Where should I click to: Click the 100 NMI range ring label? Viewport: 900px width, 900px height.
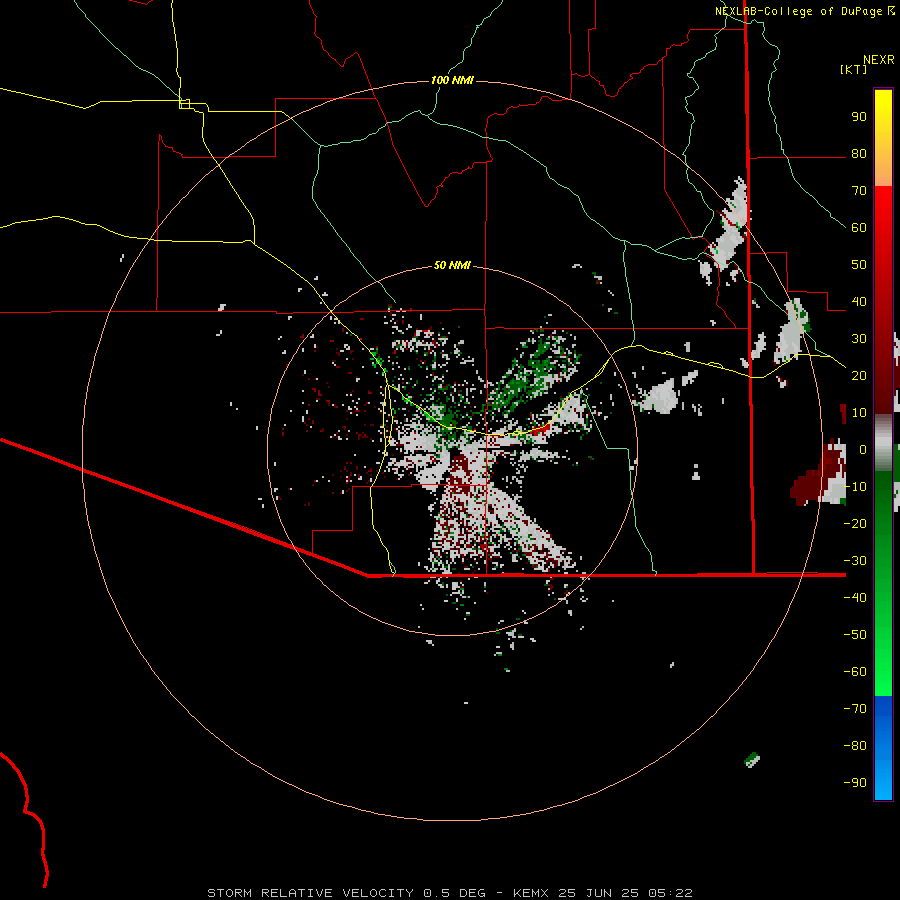pos(452,80)
